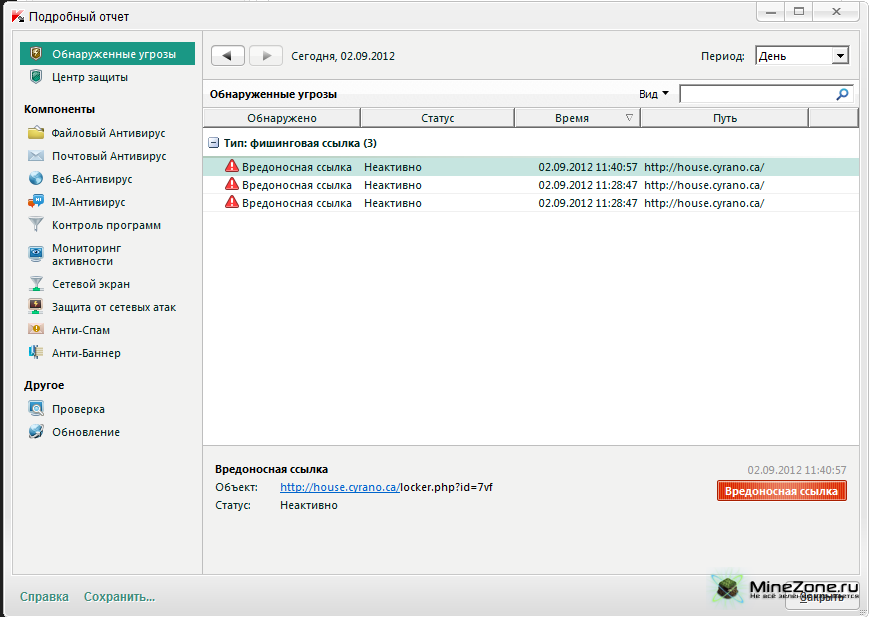Click the Сохранить link at bottom
This screenshot has width=869, height=617.
[119, 597]
